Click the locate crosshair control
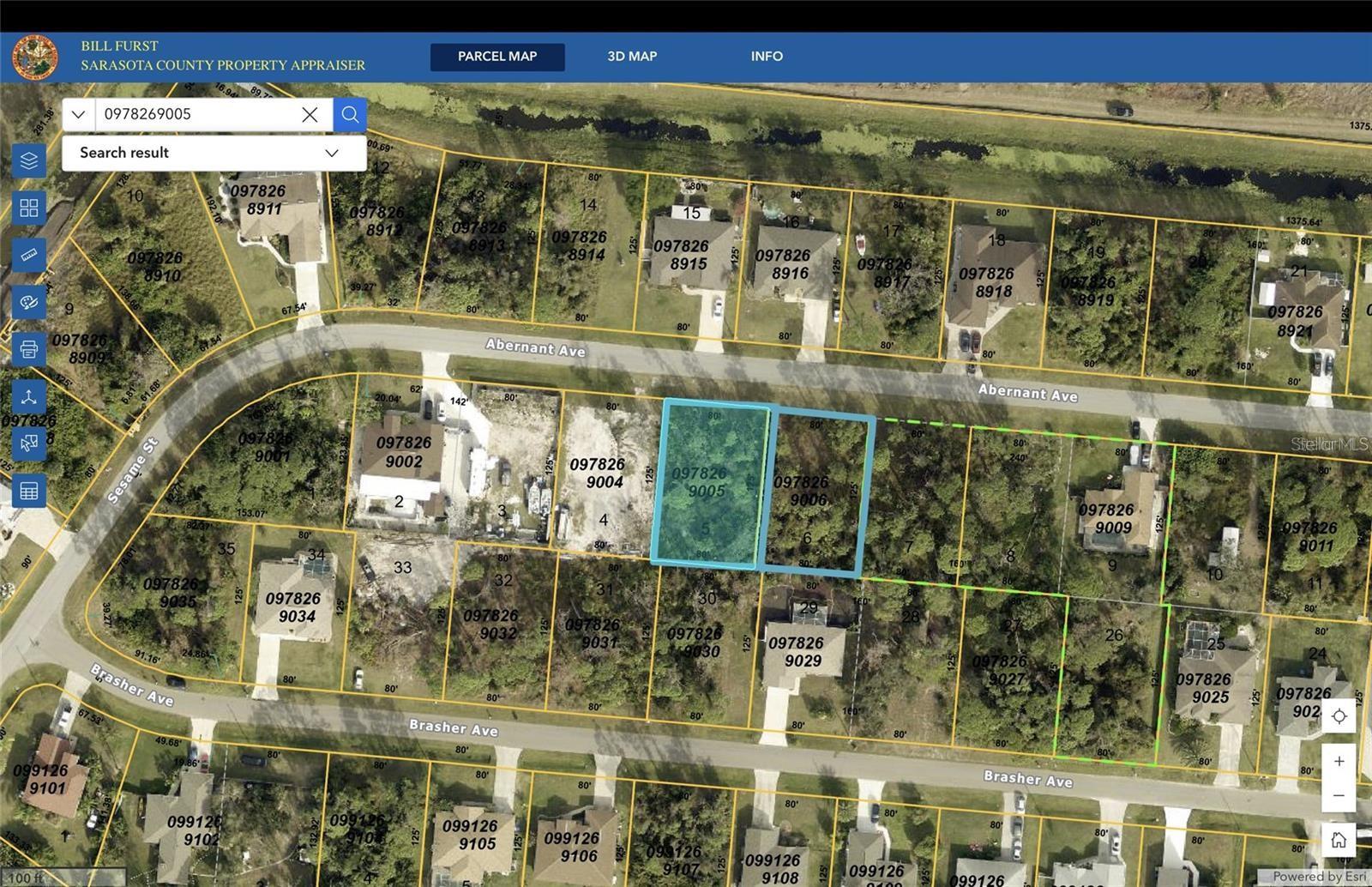Viewport: 1372px width, 887px height. tap(1339, 715)
